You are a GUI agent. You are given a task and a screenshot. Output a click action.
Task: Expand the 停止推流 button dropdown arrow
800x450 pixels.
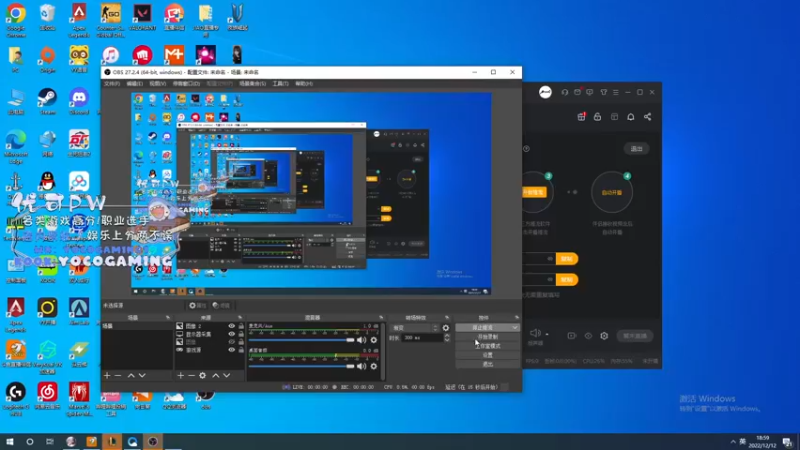[x=515, y=328]
